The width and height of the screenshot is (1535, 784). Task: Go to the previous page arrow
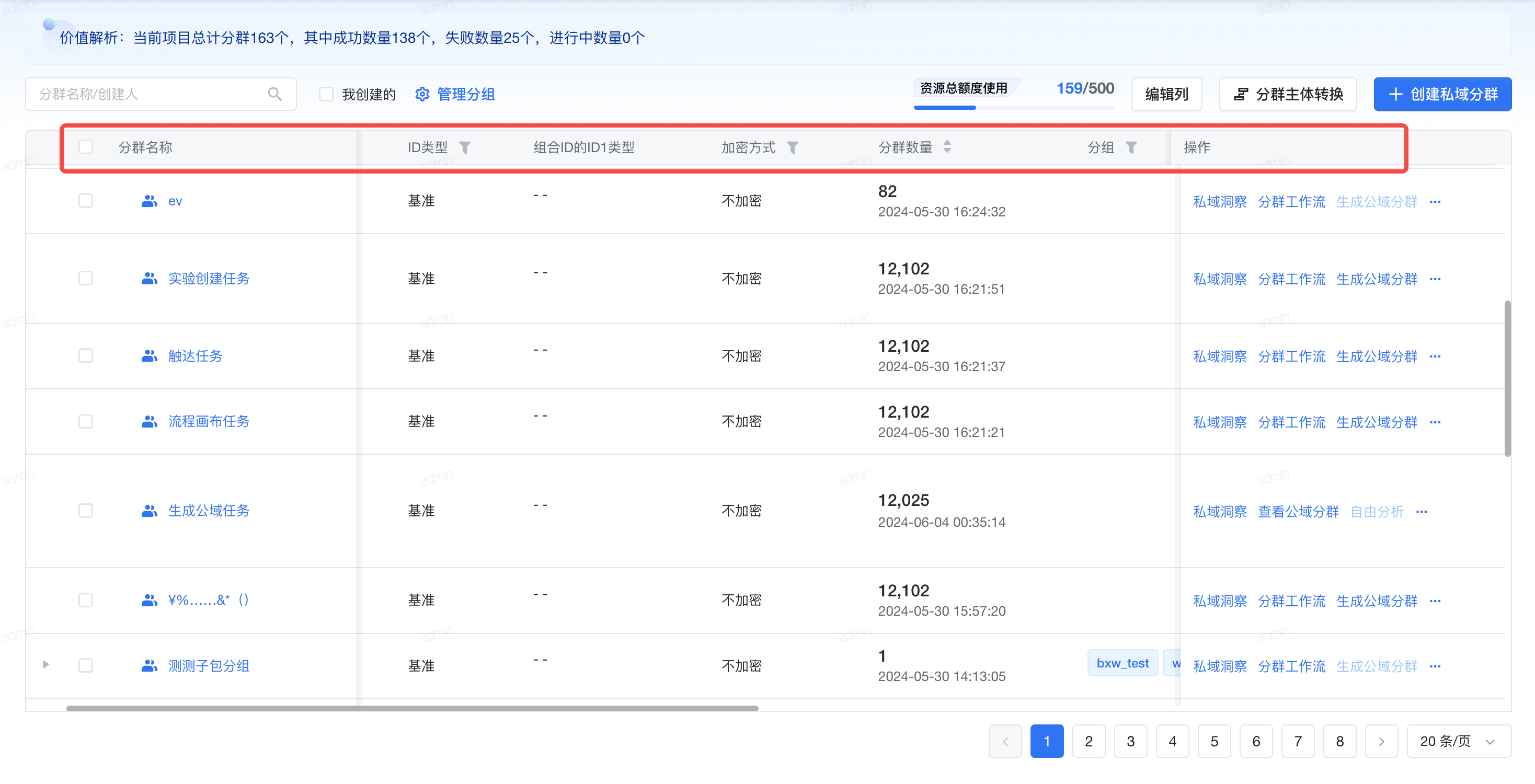coord(1005,741)
